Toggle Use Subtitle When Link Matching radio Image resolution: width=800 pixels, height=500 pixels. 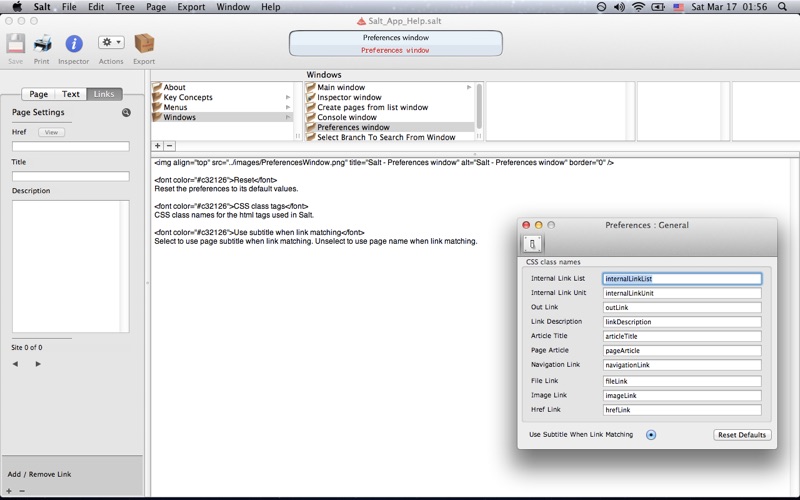click(x=651, y=435)
